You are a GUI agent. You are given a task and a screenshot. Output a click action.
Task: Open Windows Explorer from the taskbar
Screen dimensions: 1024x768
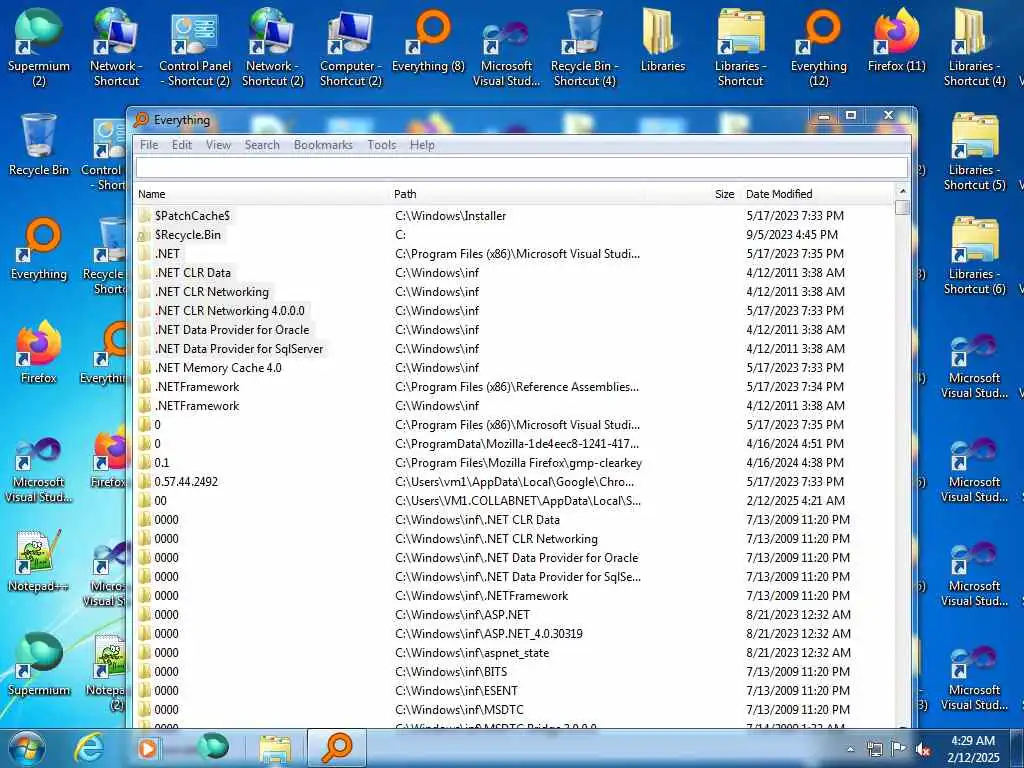[275, 748]
